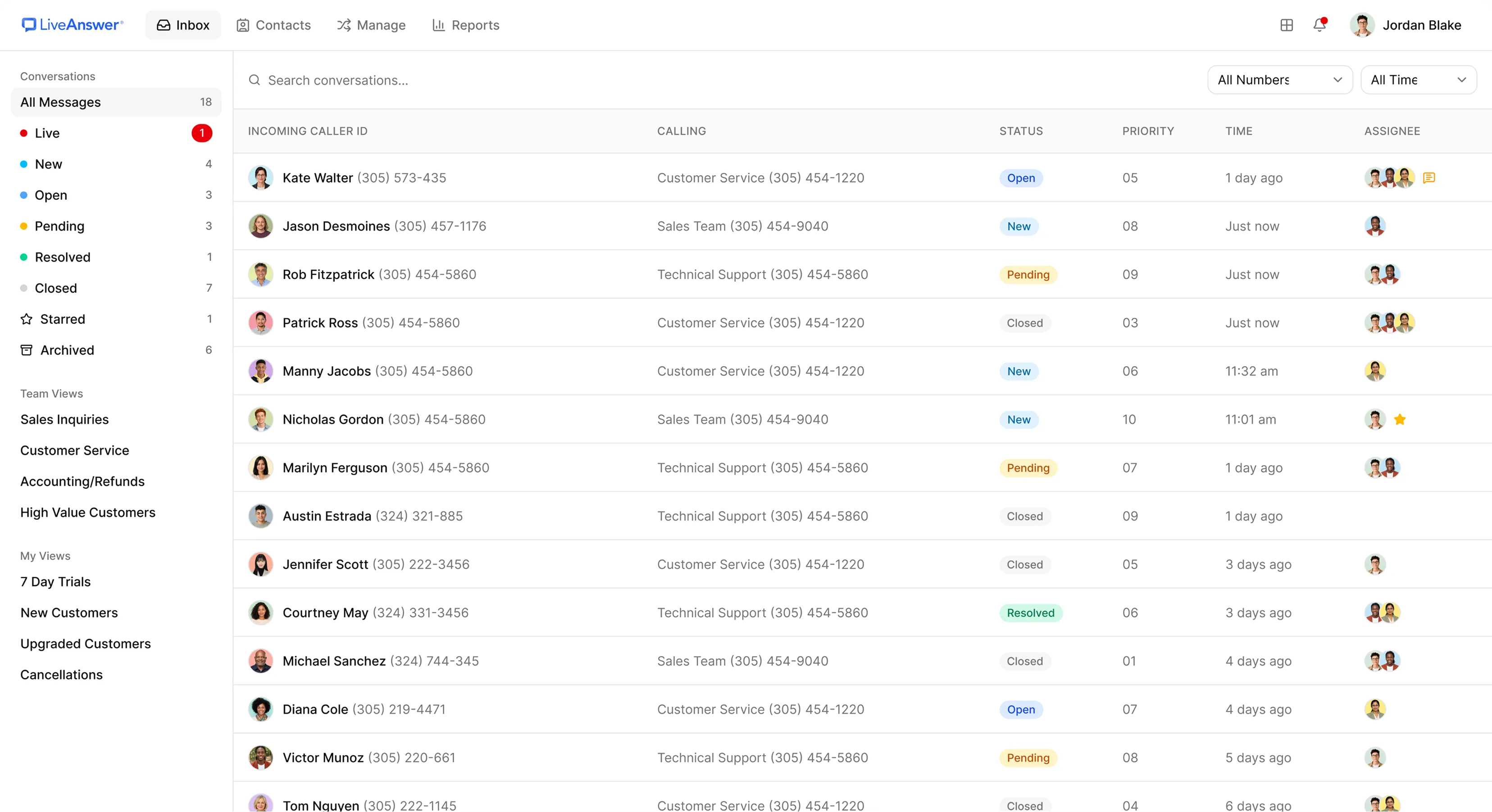Click Manny Jacobs' caller avatar
This screenshot has height=812, width=1492.
261,371
